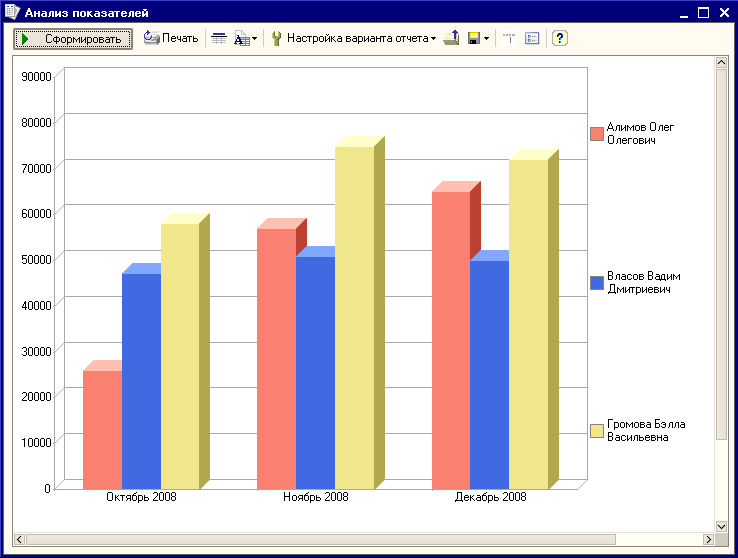This screenshot has height=558, width=738.
Task: Click the wrench icon for report settings
Action: click(x=277, y=38)
